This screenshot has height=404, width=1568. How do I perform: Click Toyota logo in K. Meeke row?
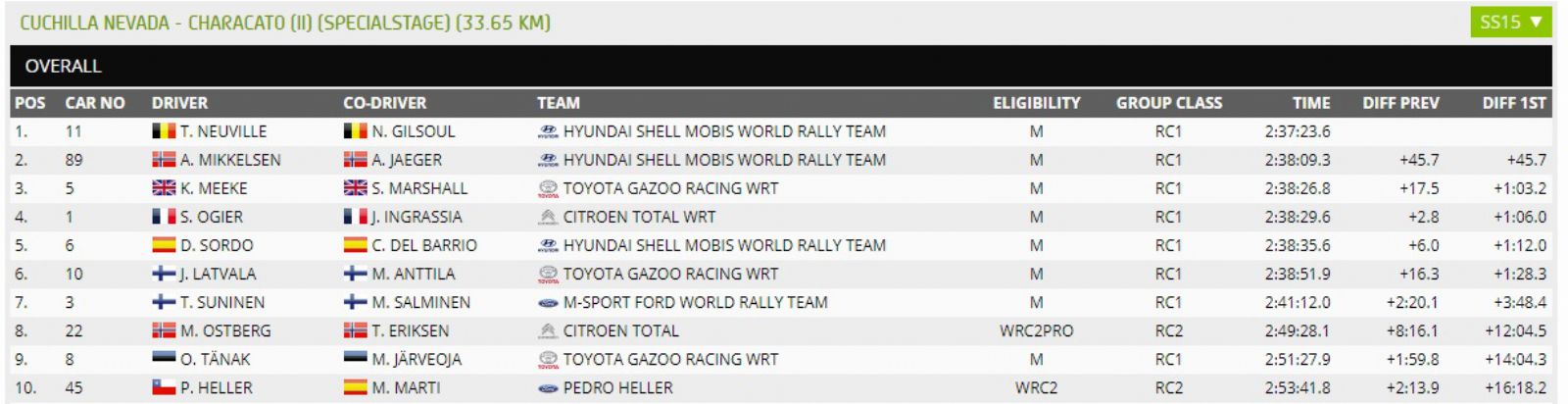click(548, 188)
